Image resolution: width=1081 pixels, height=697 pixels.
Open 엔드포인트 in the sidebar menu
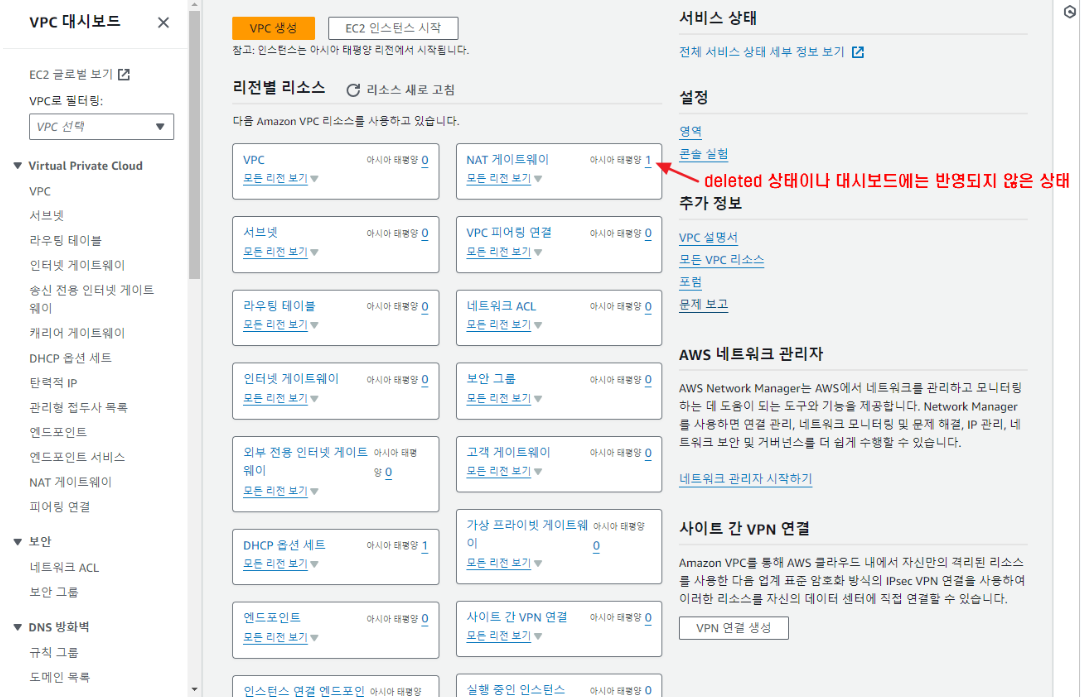(58, 432)
